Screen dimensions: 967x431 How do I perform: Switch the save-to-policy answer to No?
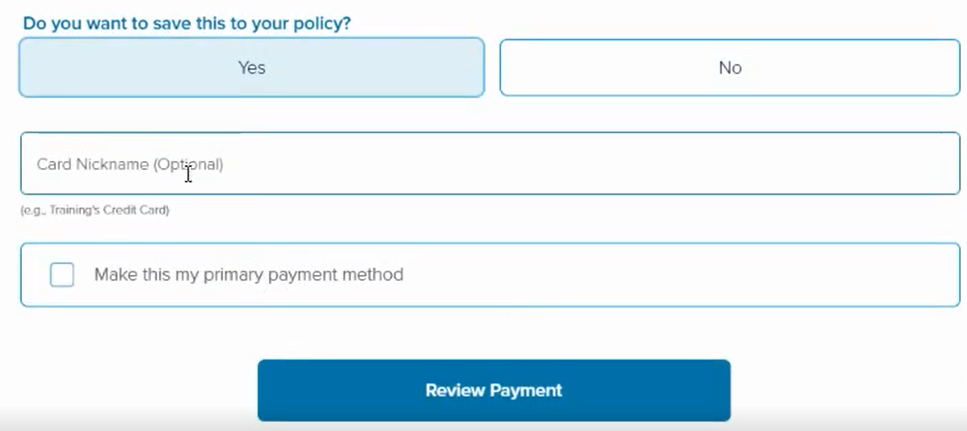pos(730,67)
